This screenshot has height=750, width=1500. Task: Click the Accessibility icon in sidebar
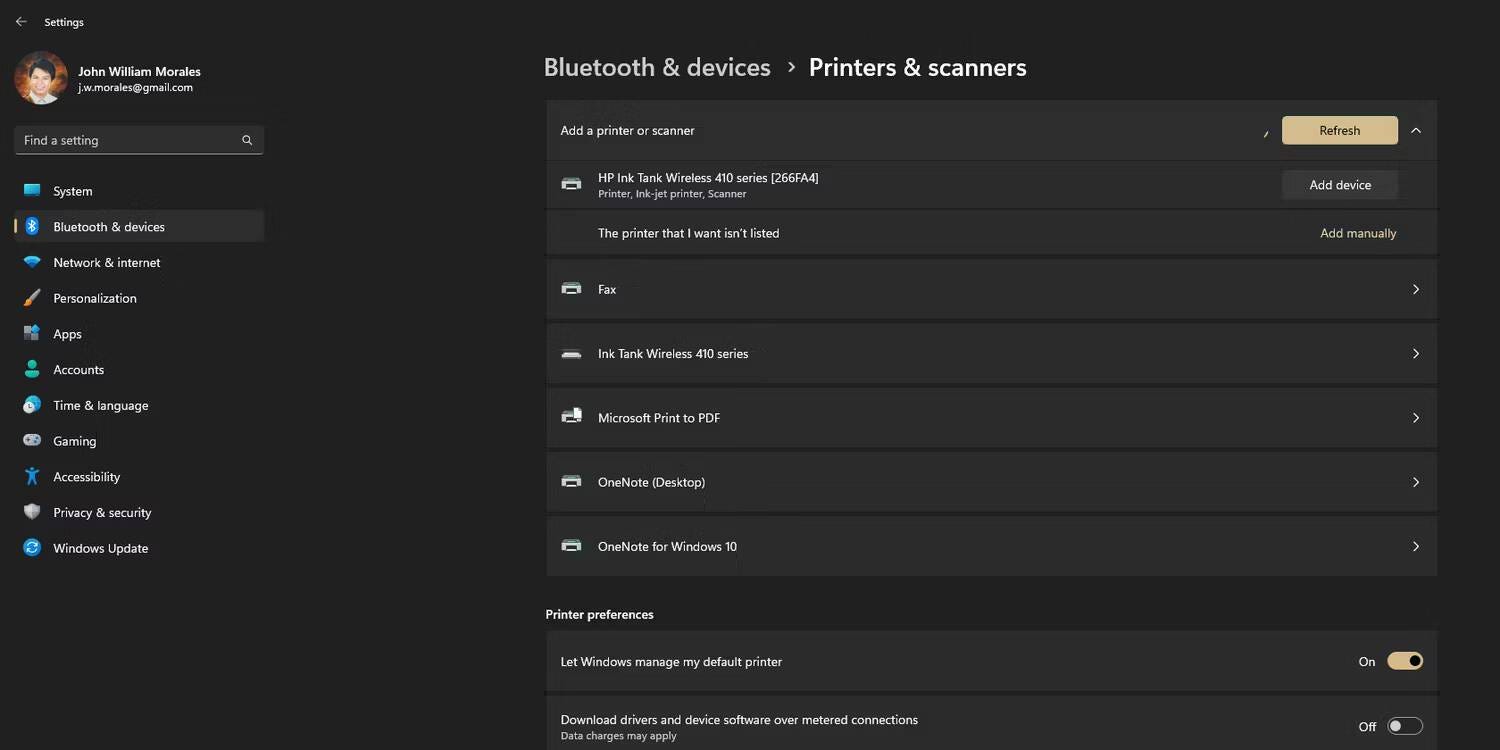pos(32,477)
